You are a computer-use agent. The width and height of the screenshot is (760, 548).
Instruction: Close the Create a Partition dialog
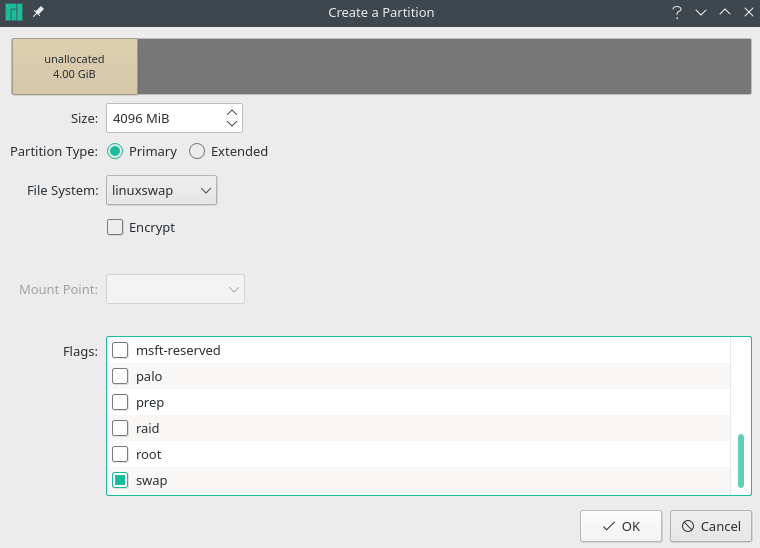point(748,12)
